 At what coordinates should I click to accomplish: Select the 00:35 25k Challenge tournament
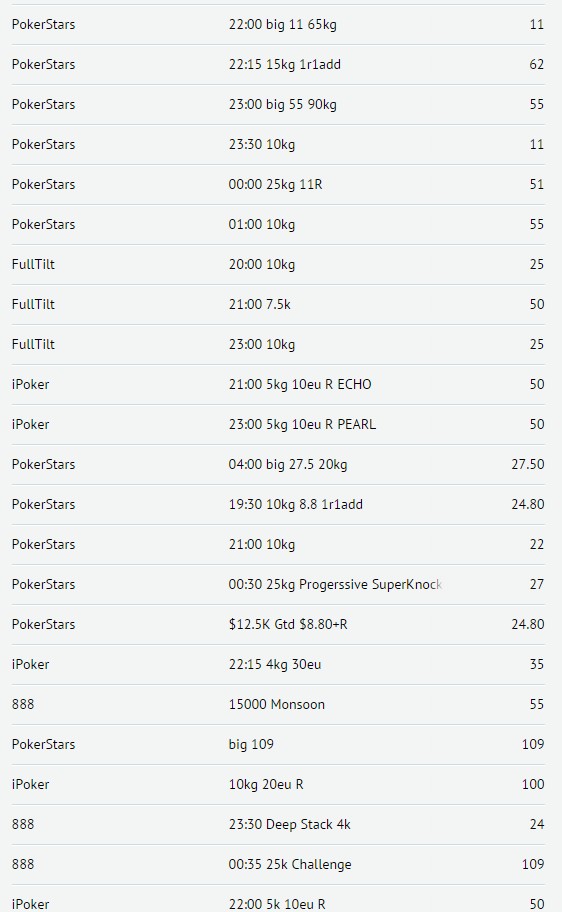click(x=278, y=864)
